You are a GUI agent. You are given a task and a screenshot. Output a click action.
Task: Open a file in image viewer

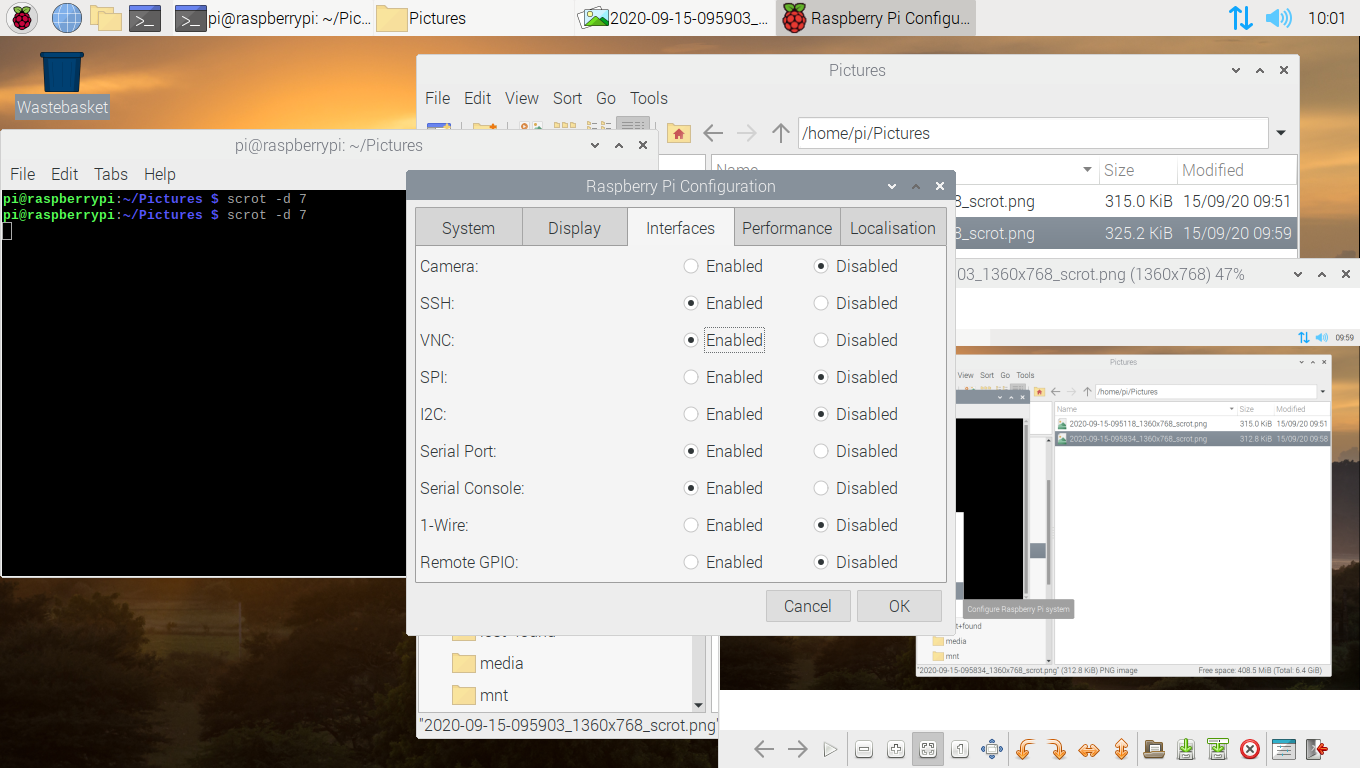pos(1154,749)
